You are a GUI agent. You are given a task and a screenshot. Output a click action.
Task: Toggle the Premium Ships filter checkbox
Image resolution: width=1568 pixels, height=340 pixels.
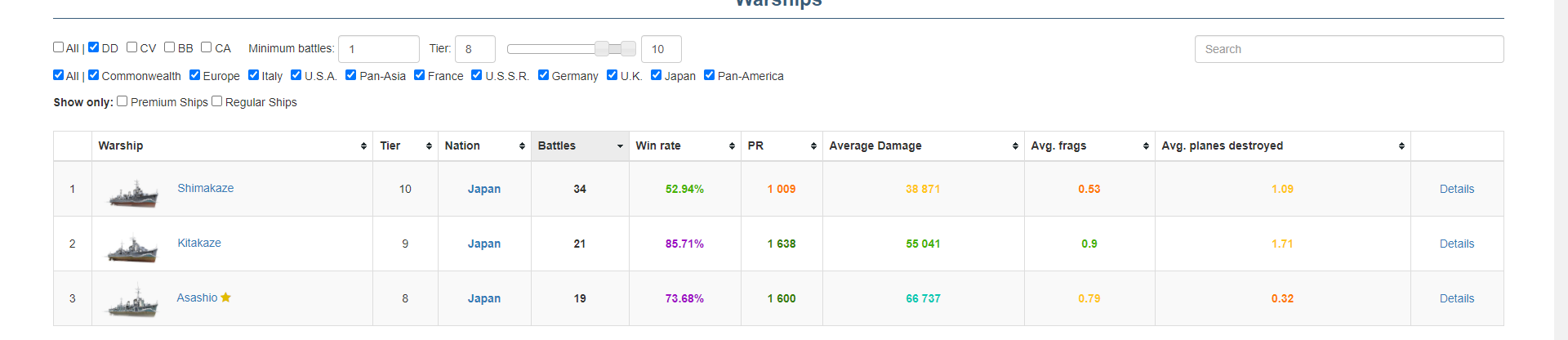click(x=122, y=101)
